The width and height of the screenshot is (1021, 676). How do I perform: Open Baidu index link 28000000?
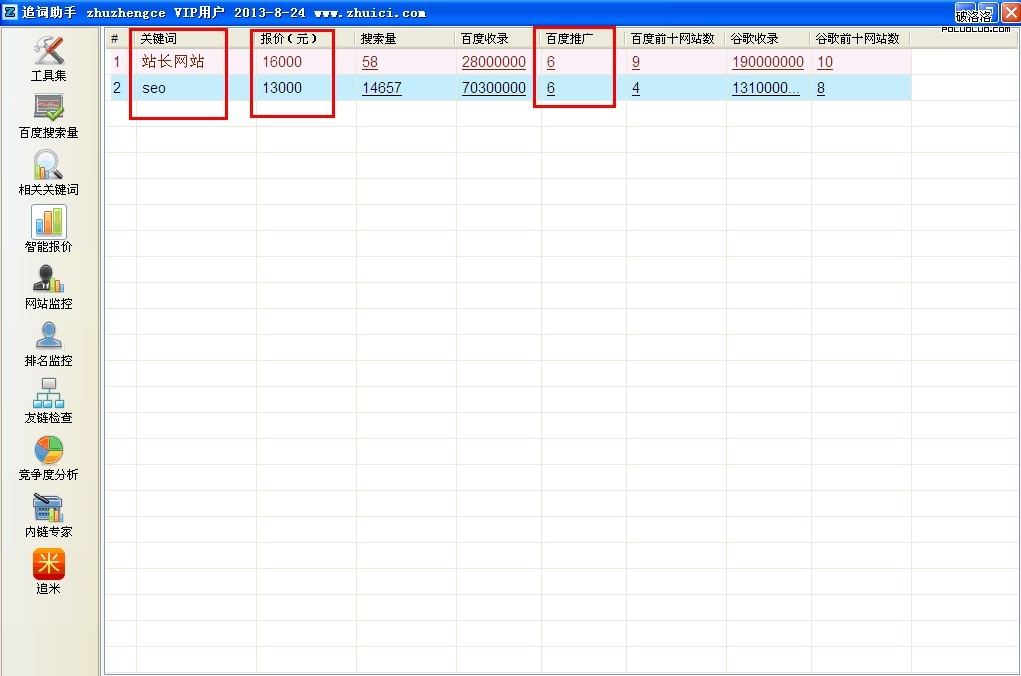(x=493, y=62)
